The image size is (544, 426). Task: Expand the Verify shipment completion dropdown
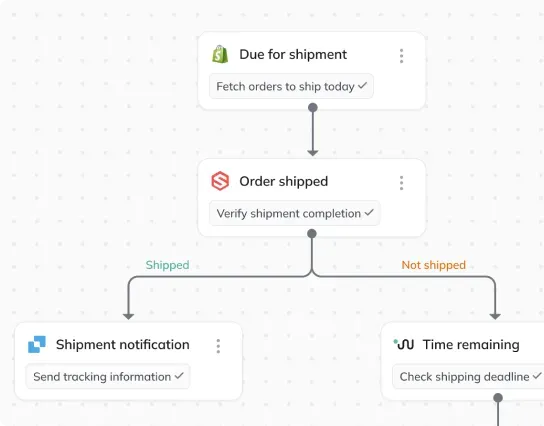[295, 213]
